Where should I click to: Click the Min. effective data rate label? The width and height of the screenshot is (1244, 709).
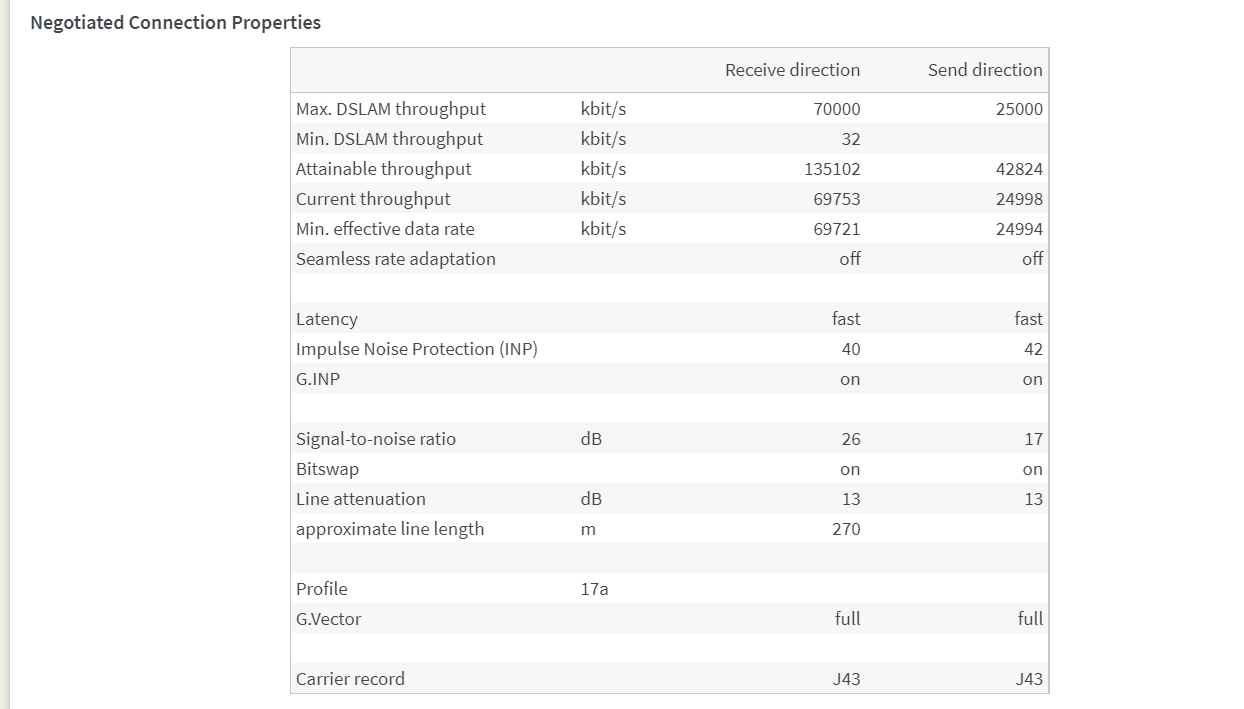(385, 229)
